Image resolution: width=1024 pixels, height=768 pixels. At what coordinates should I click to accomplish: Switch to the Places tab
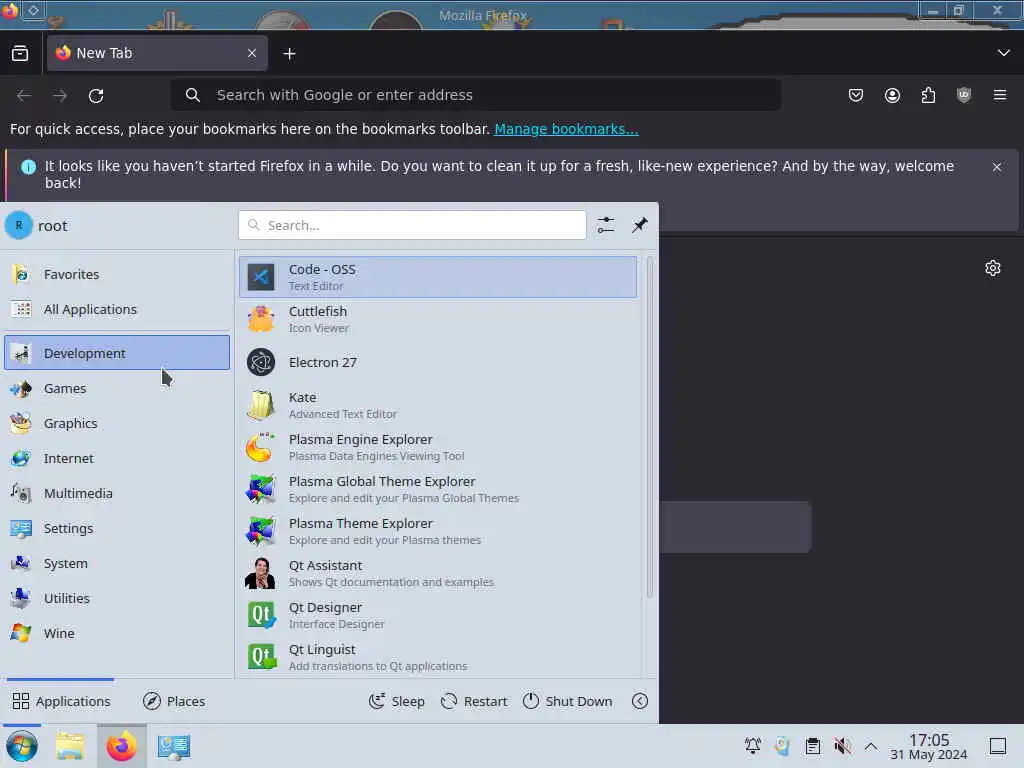point(174,701)
